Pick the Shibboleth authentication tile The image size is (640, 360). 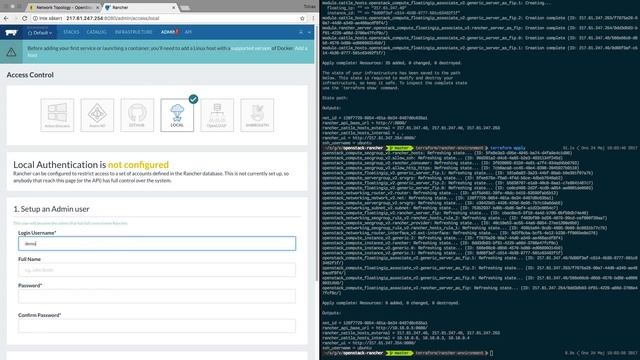click(257, 115)
